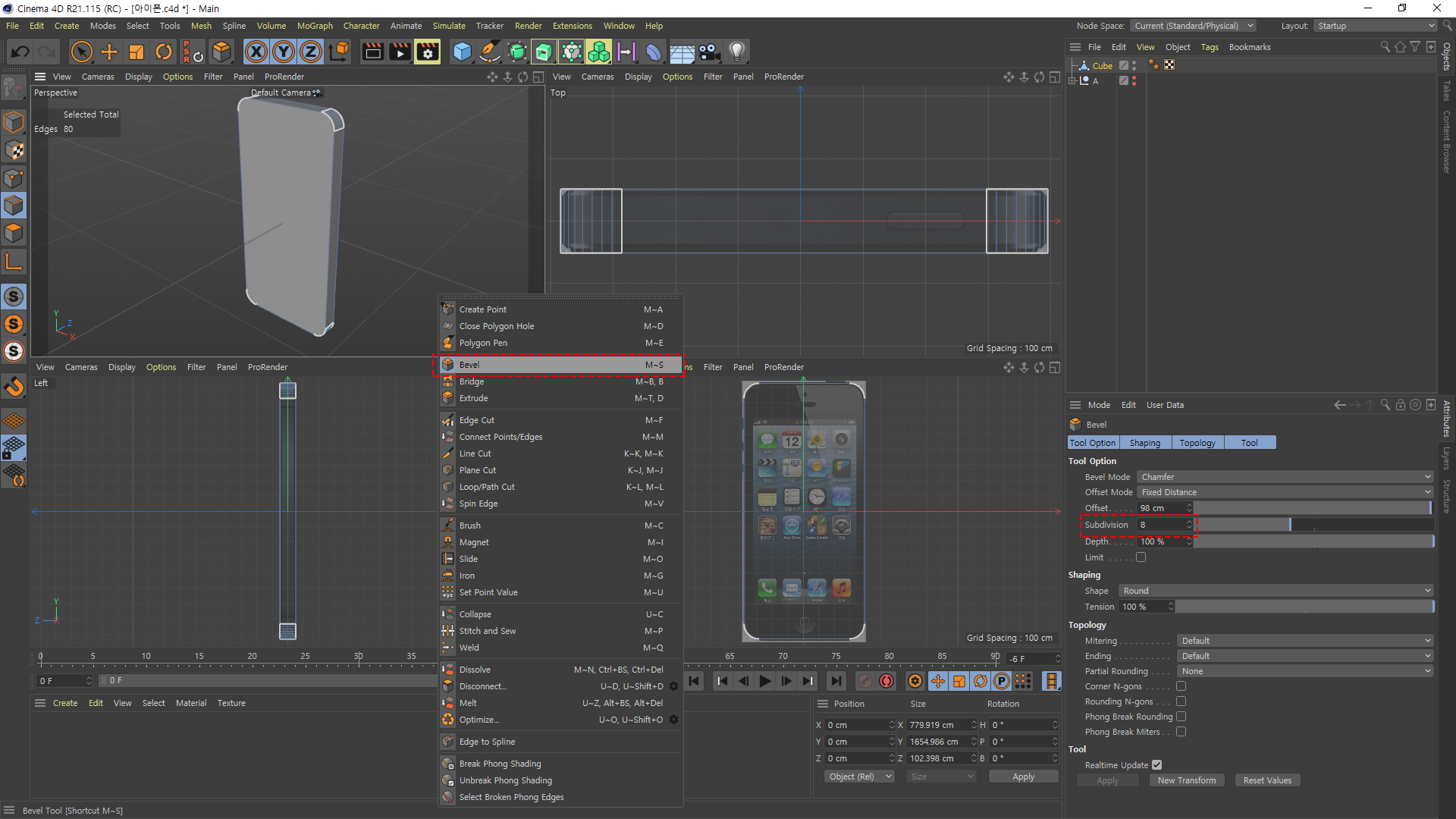Select the Move tool in toolbar

click(109, 52)
